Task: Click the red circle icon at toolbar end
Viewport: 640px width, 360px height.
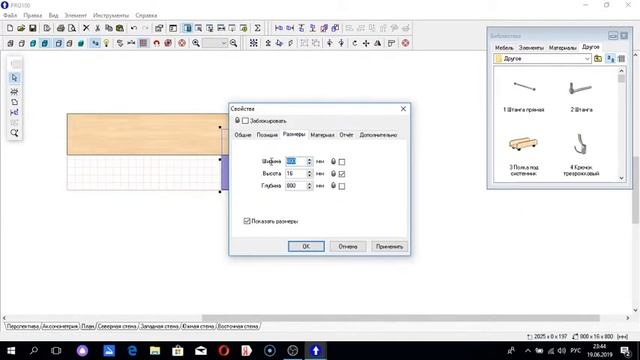Action: [x=405, y=43]
